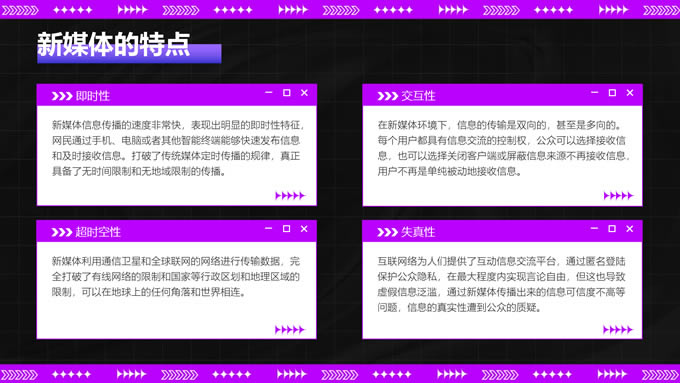Click the triple chevron beside 失真性

387,232
